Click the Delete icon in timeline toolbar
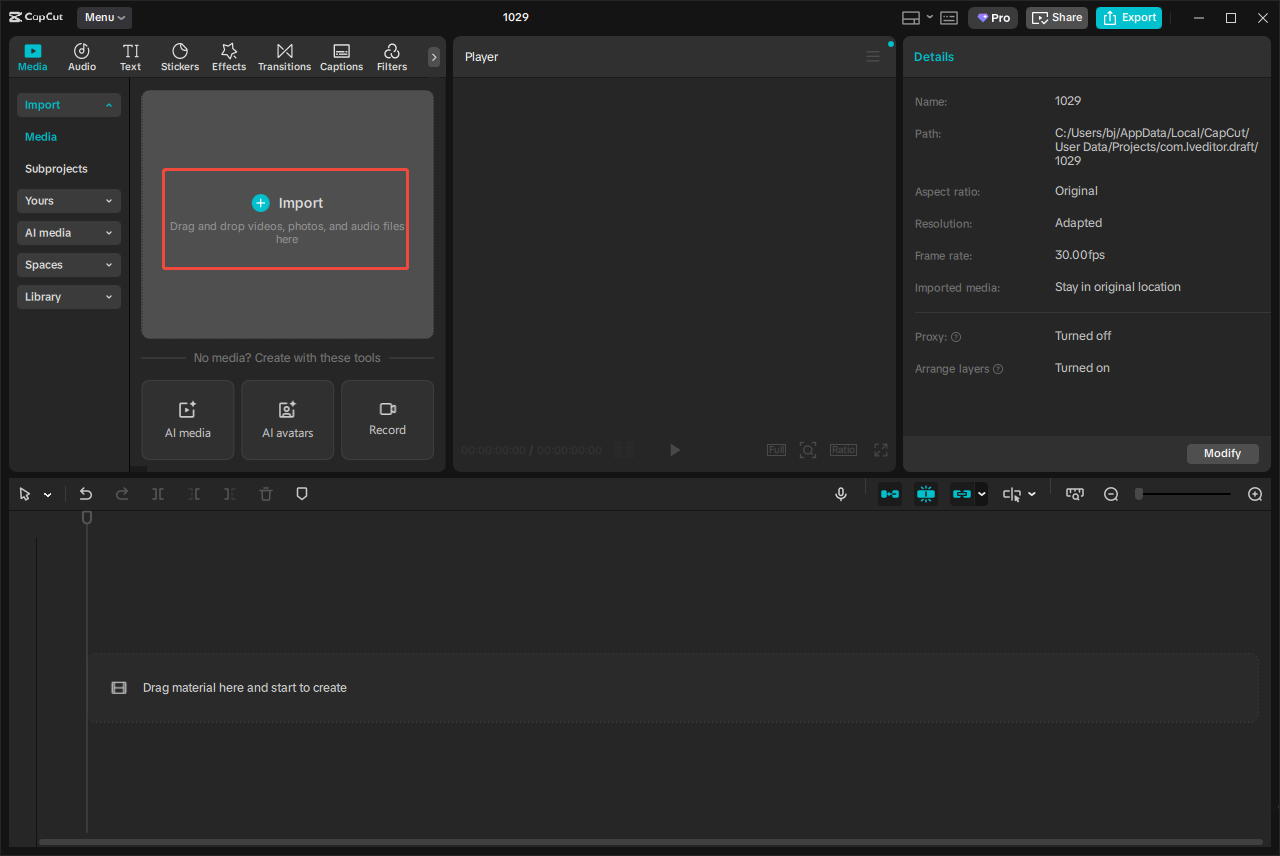 click(x=265, y=493)
